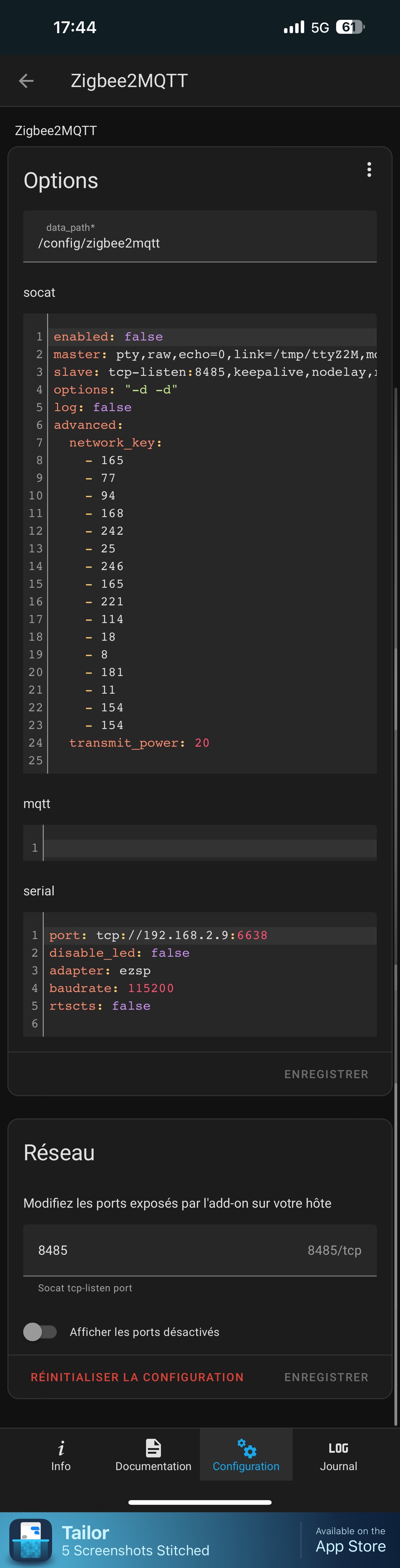This screenshot has height=1568, width=400.
Task: Click the 'advanced:' line in socat
Action: (88, 425)
